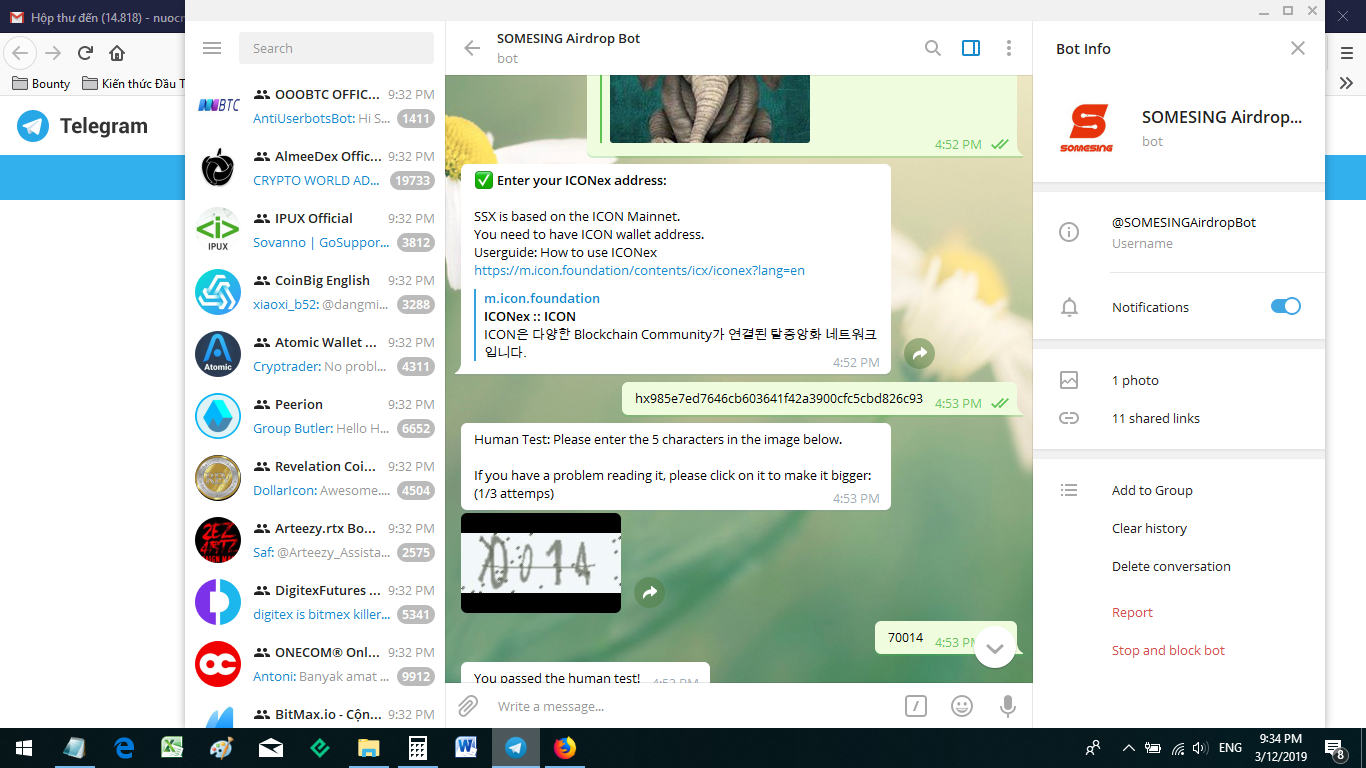Open the DigitexFutures chat
This screenshot has height=768, width=1366.
tap(315, 602)
